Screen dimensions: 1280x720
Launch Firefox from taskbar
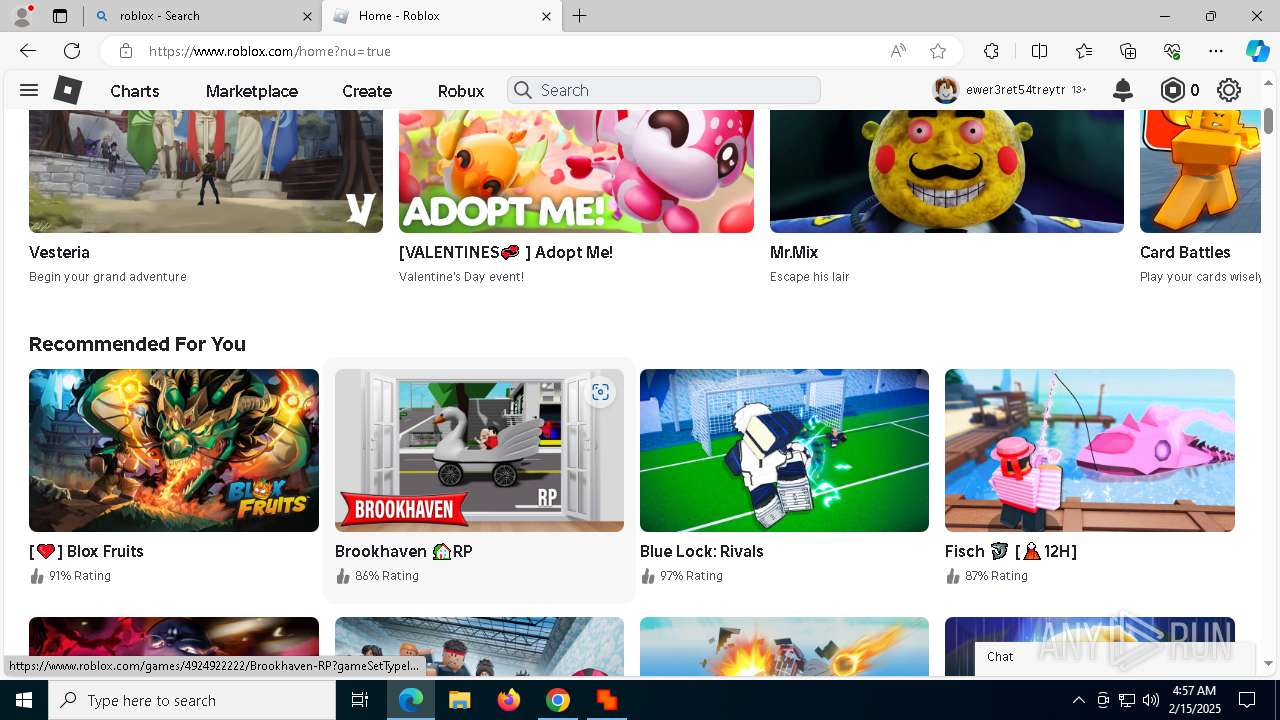509,700
